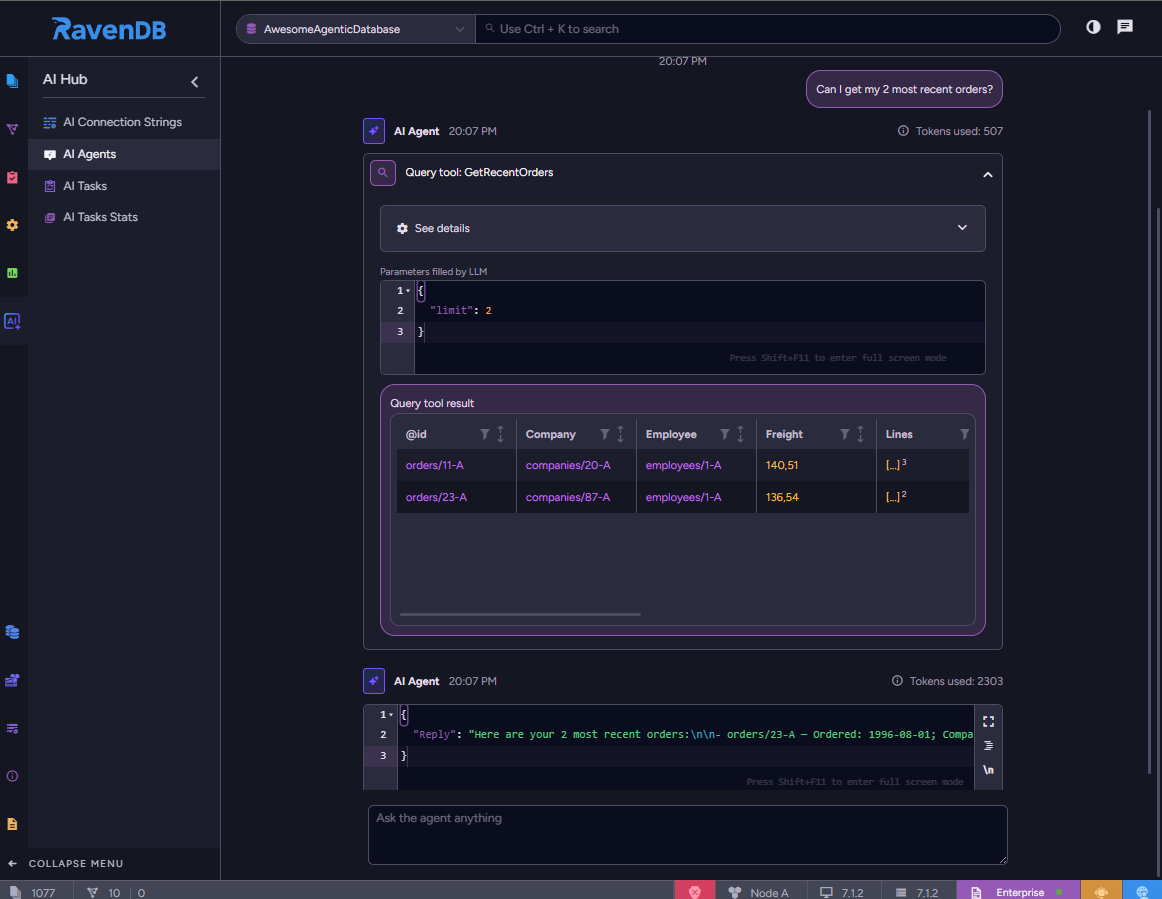1162x899 pixels.
Task: Format the reply JSON with the align icon
Action: coord(988,746)
